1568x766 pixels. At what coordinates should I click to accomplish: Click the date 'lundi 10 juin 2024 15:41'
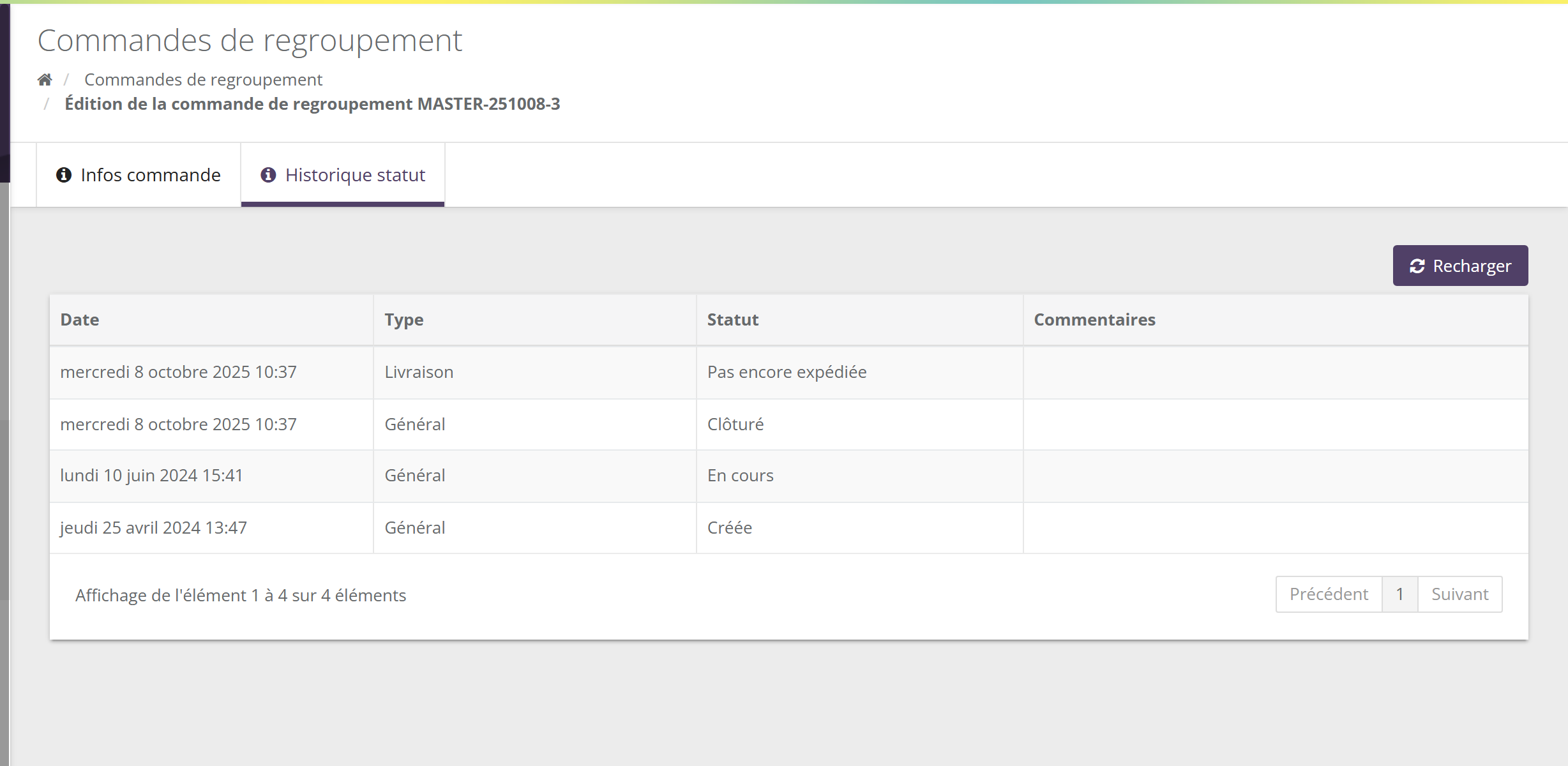(x=151, y=476)
